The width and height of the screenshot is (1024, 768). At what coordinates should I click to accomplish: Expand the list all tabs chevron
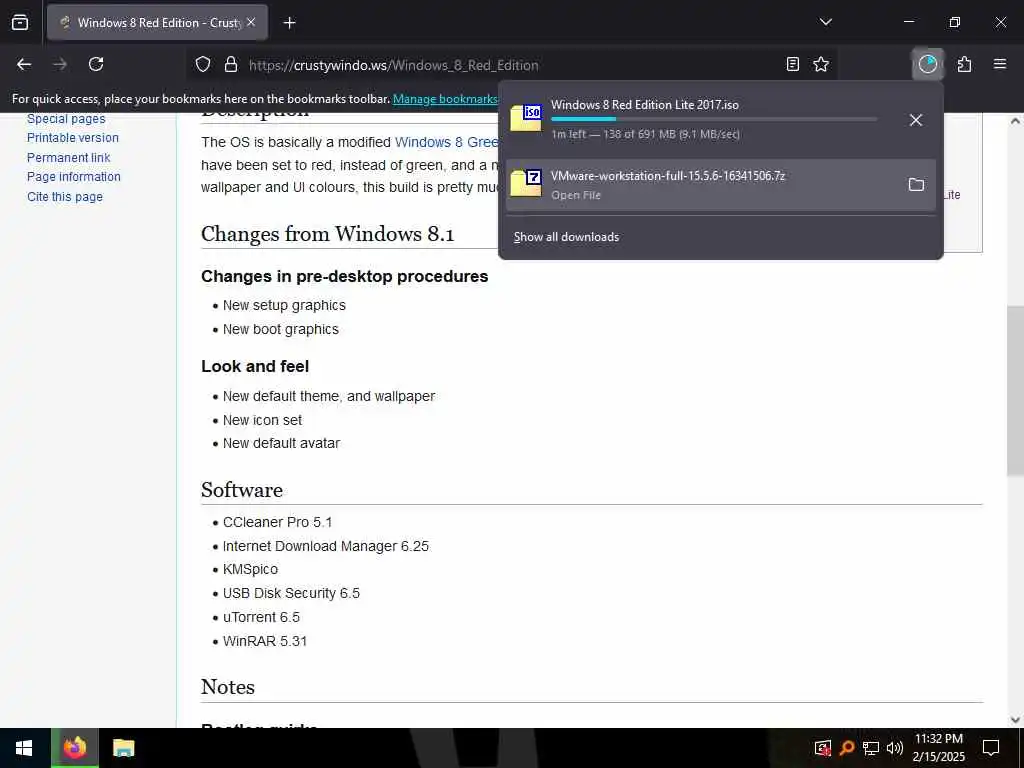pyautogui.click(x=825, y=22)
